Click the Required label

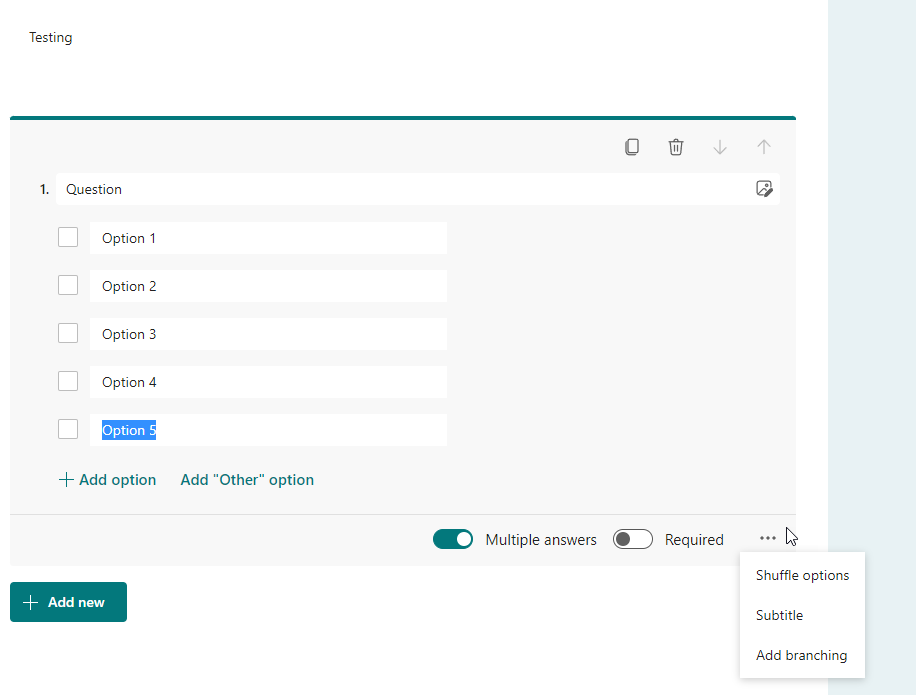(x=694, y=540)
